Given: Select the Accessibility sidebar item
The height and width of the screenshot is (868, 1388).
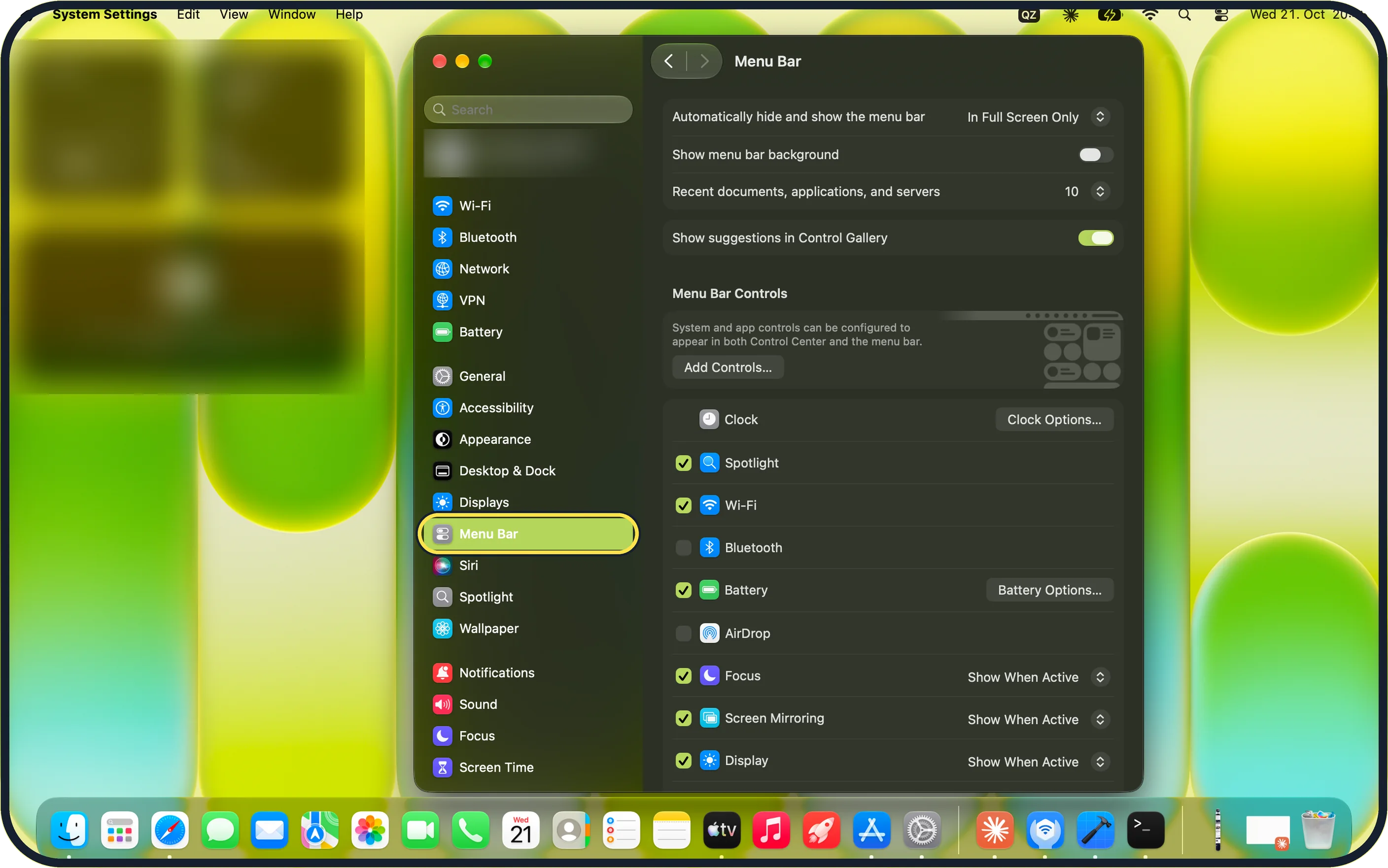Looking at the screenshot, I should (527, 407).
